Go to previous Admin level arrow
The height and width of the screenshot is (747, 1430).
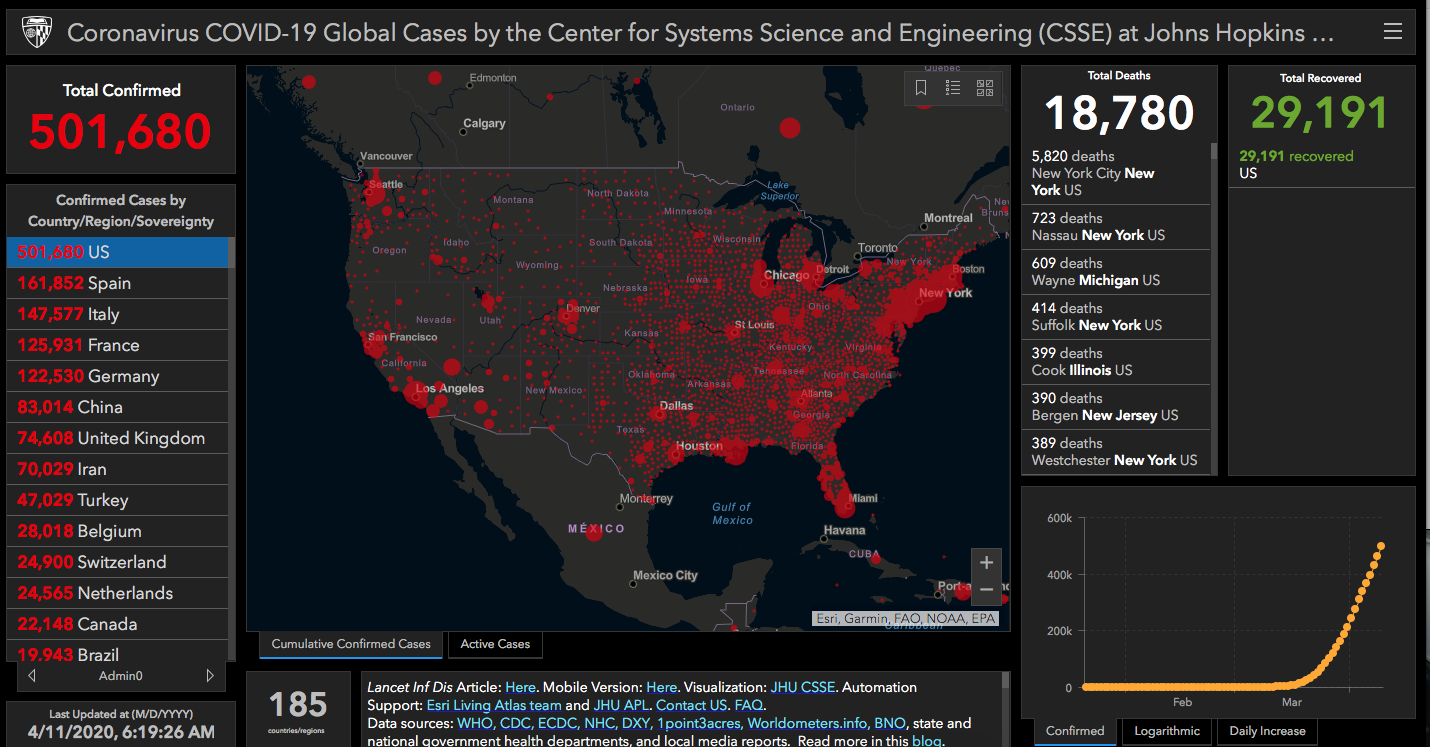32,676
